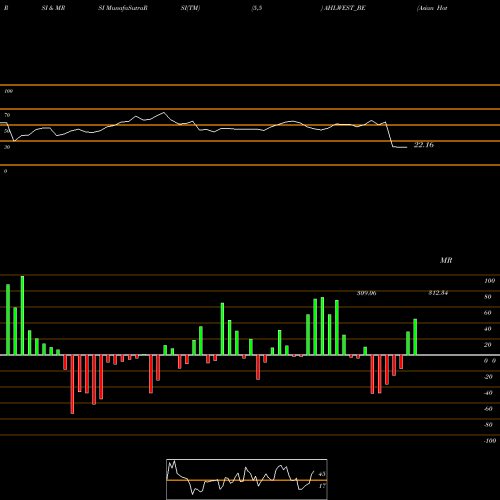Click the '45' value in mini chart

(322, 474)
